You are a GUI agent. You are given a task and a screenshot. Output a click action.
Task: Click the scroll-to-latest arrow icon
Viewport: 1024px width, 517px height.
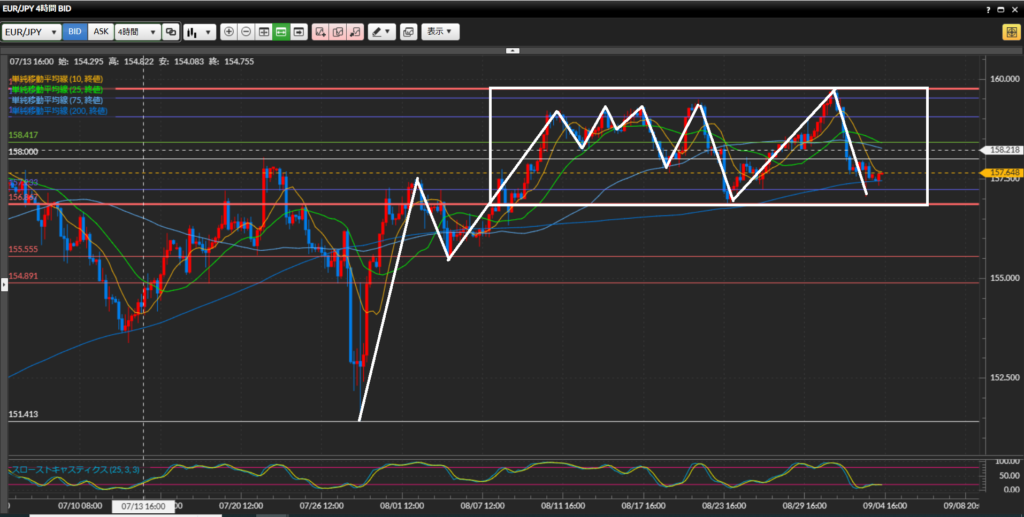(298, 32)
